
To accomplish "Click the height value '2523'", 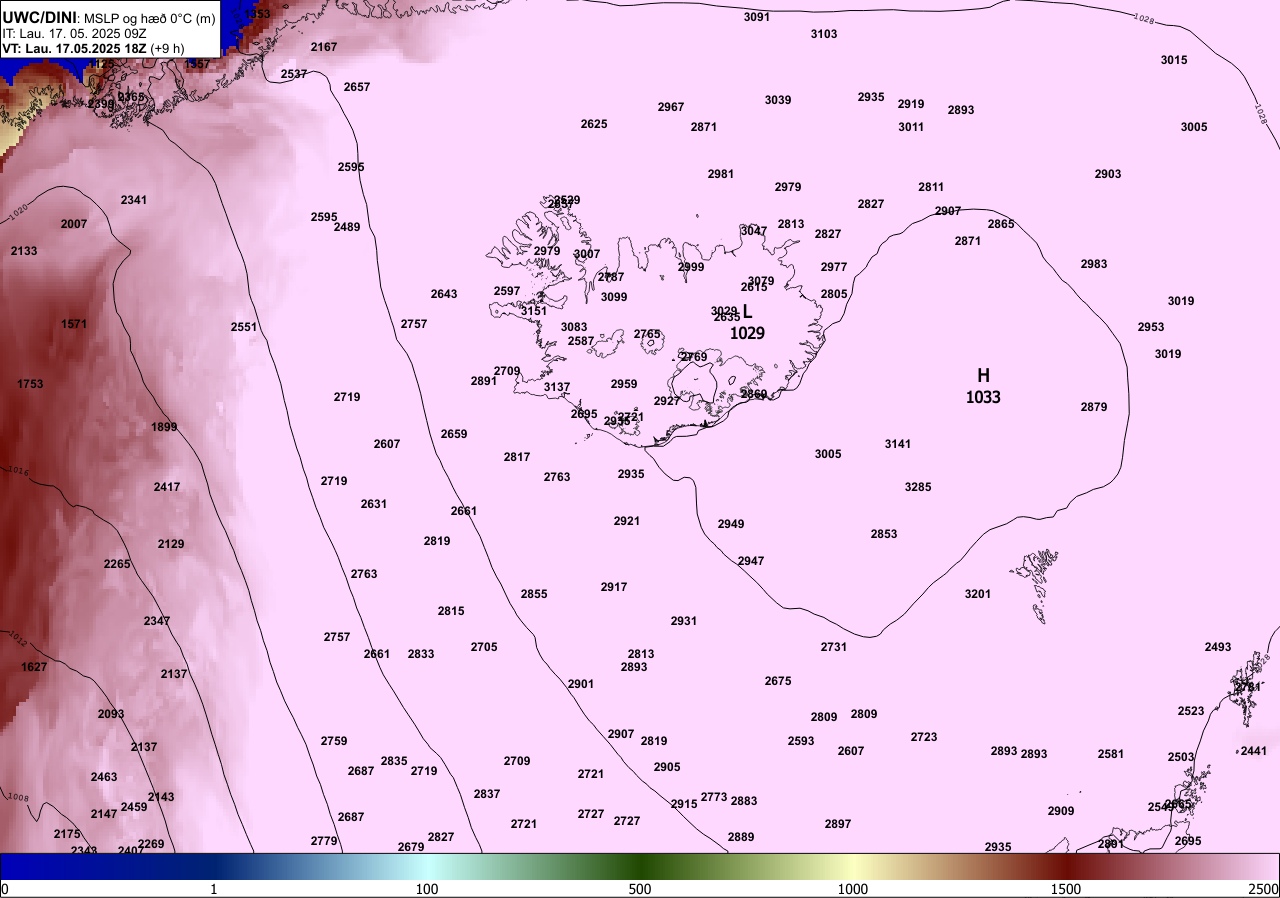I will click(x=1191, y=711).
